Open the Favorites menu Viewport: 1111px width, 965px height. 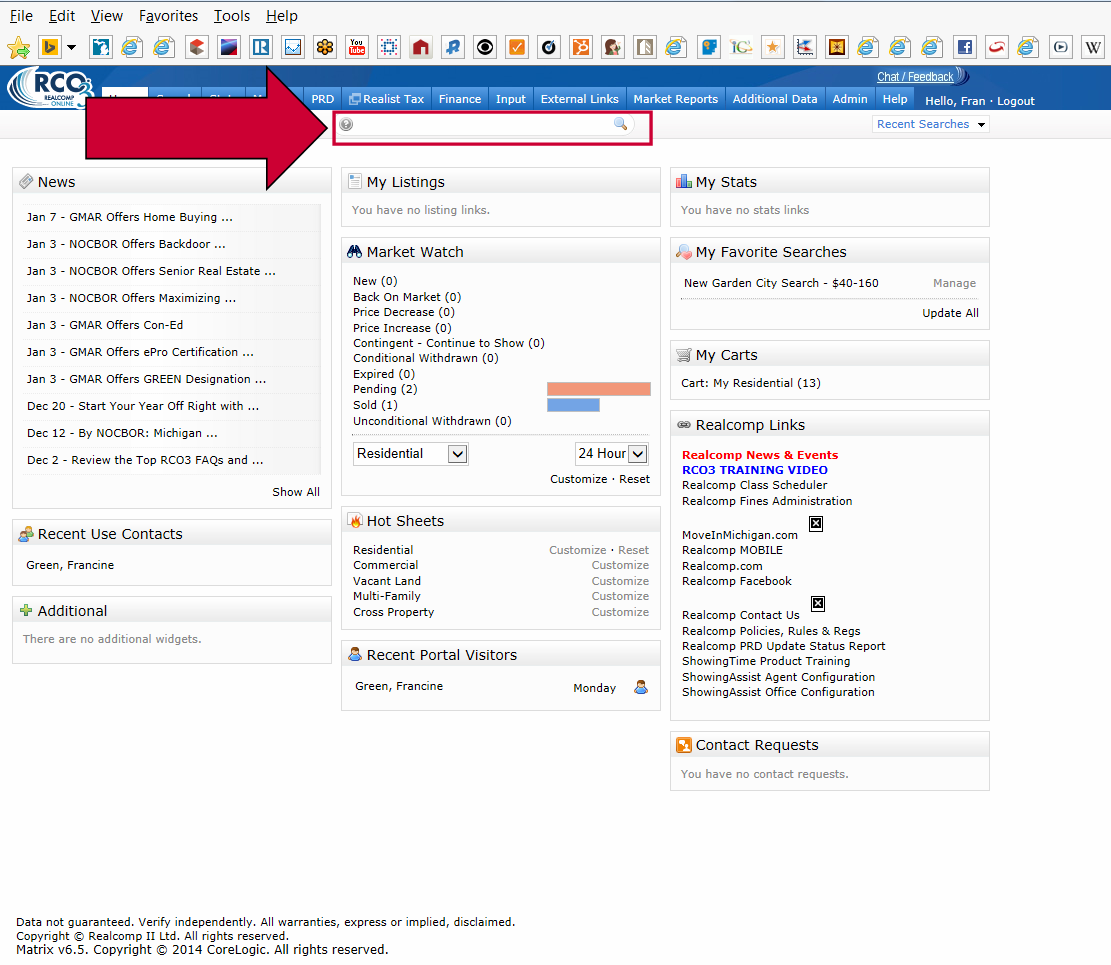click(169, 16)
